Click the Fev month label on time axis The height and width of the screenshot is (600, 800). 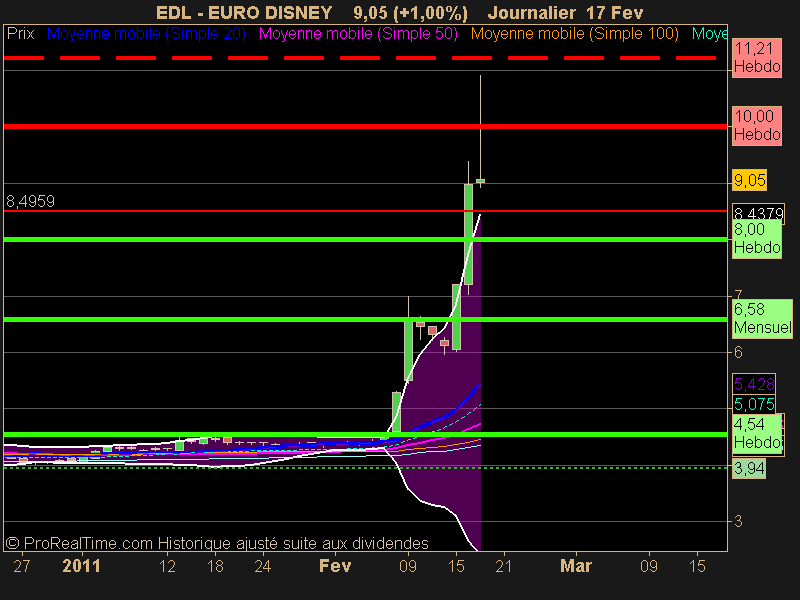(x=335, y=566)
